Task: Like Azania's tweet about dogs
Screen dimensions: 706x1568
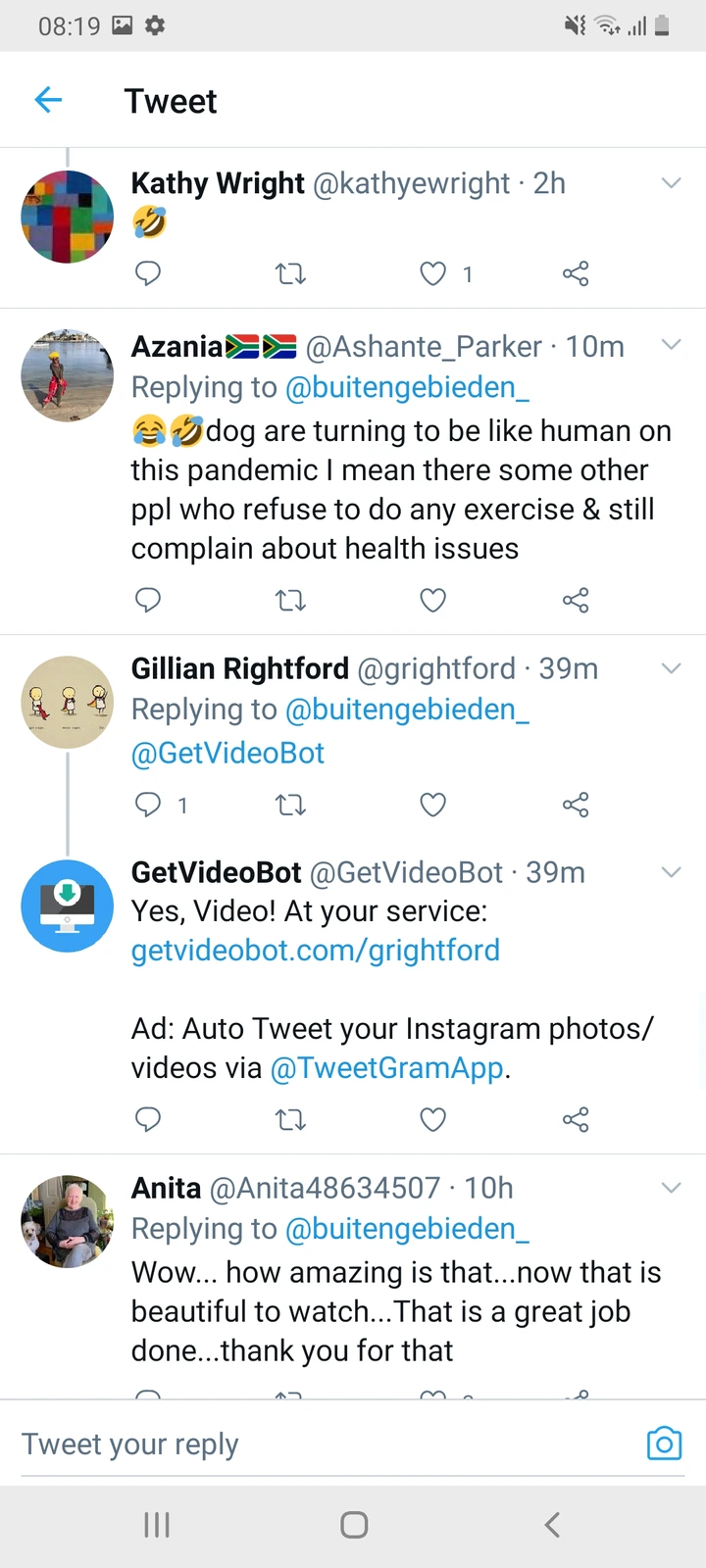Action: click(432, 600)
